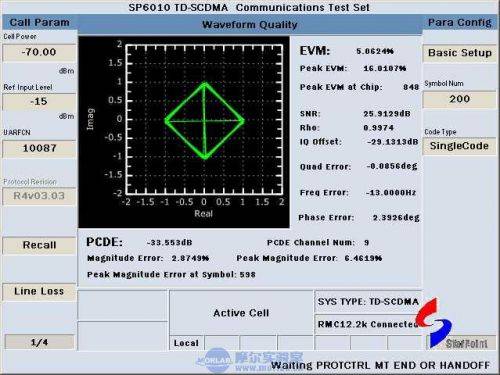The image size is (500, 375).
Task: Click the StarPoint logo icon
Action: coord(434,323)
